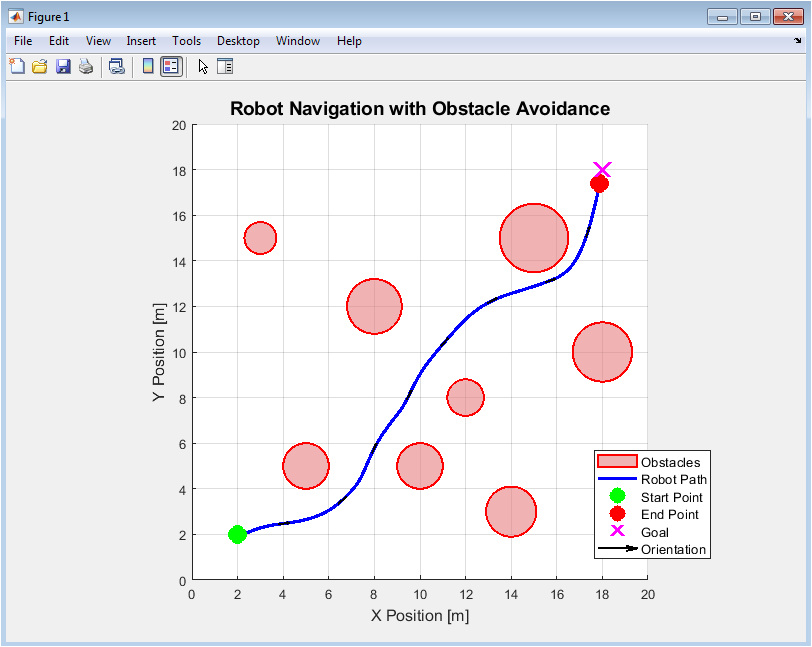Click the Link Plot toolbar icon

[x=117, y=67]
